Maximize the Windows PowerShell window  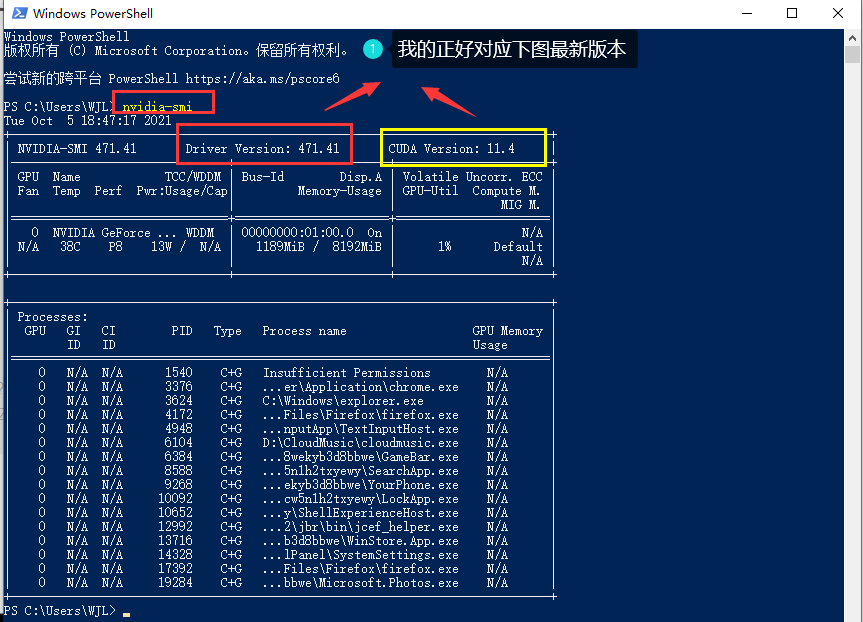[792, 13]
